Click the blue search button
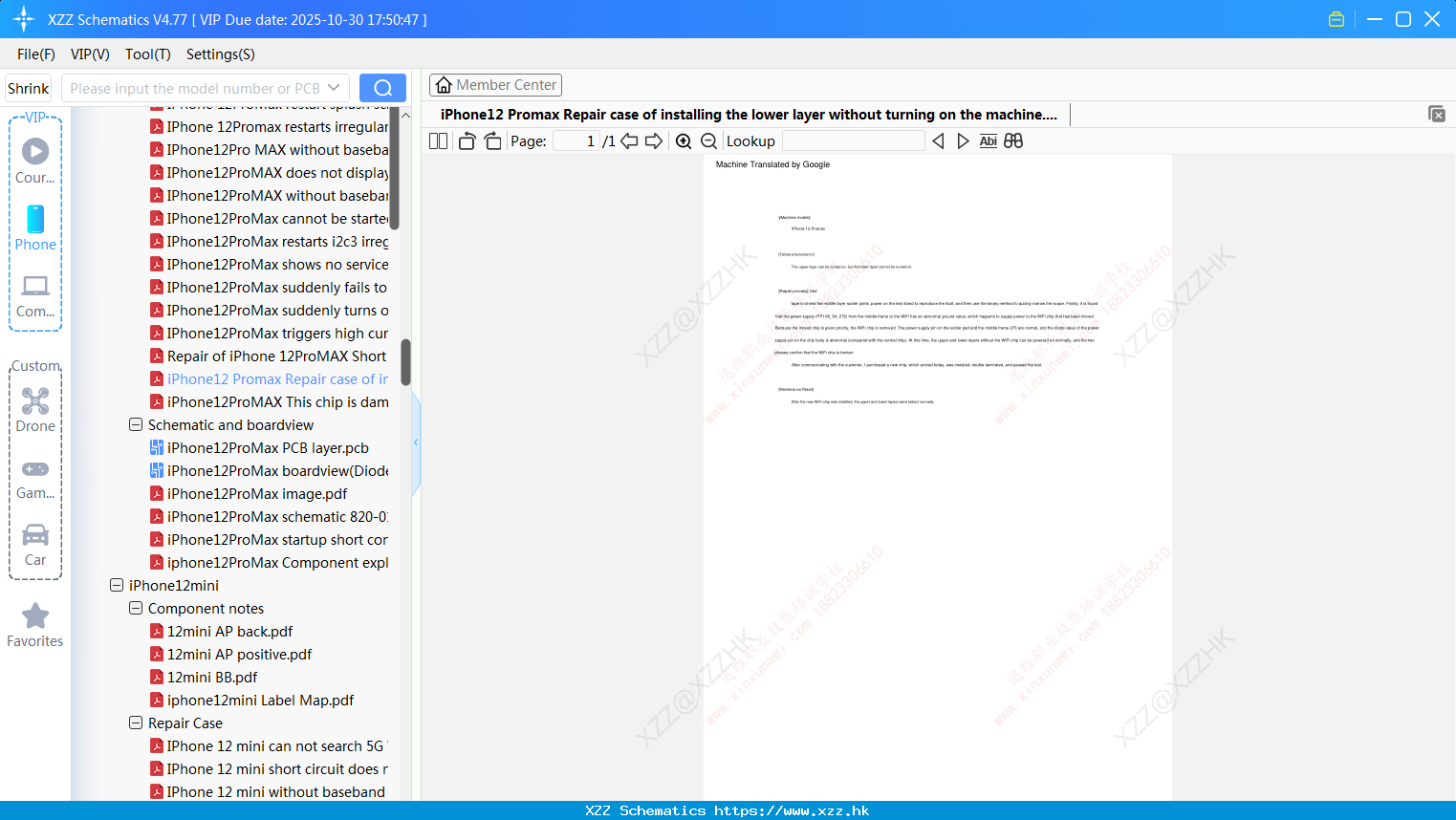This screenshot has height=820, width=1456. pyautogui.click(x=382, y=88)
